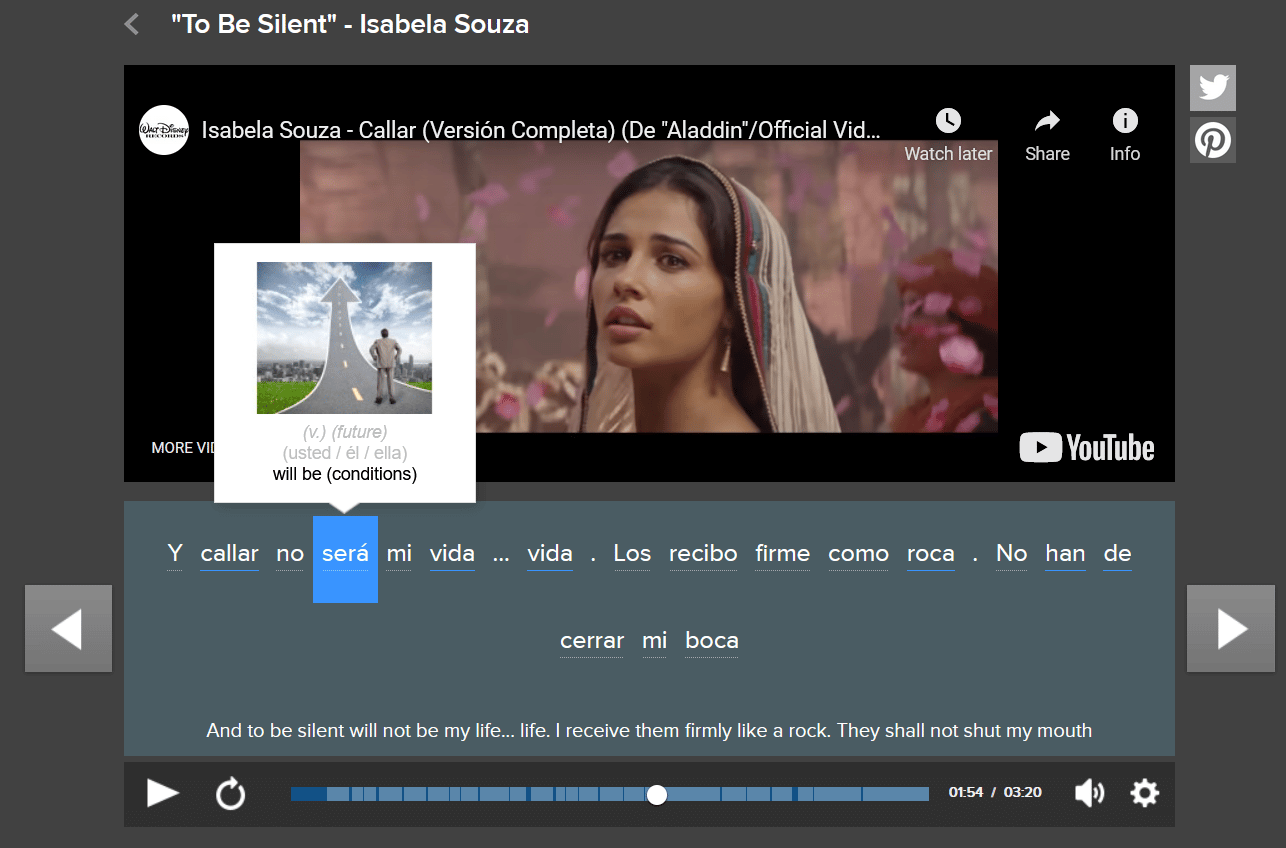Screen dimensions: 1286x848
Task: Mute the audio with speaker icon
Action: [x=1088, y=793]
